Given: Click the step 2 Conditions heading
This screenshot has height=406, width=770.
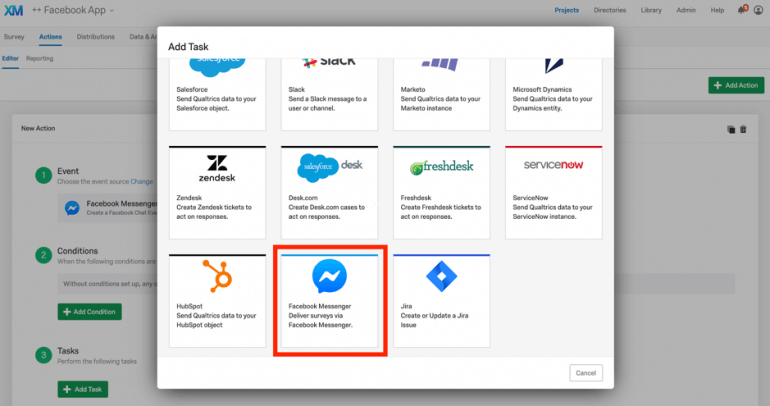Looking at the screenshot, I should click(77, 251).
